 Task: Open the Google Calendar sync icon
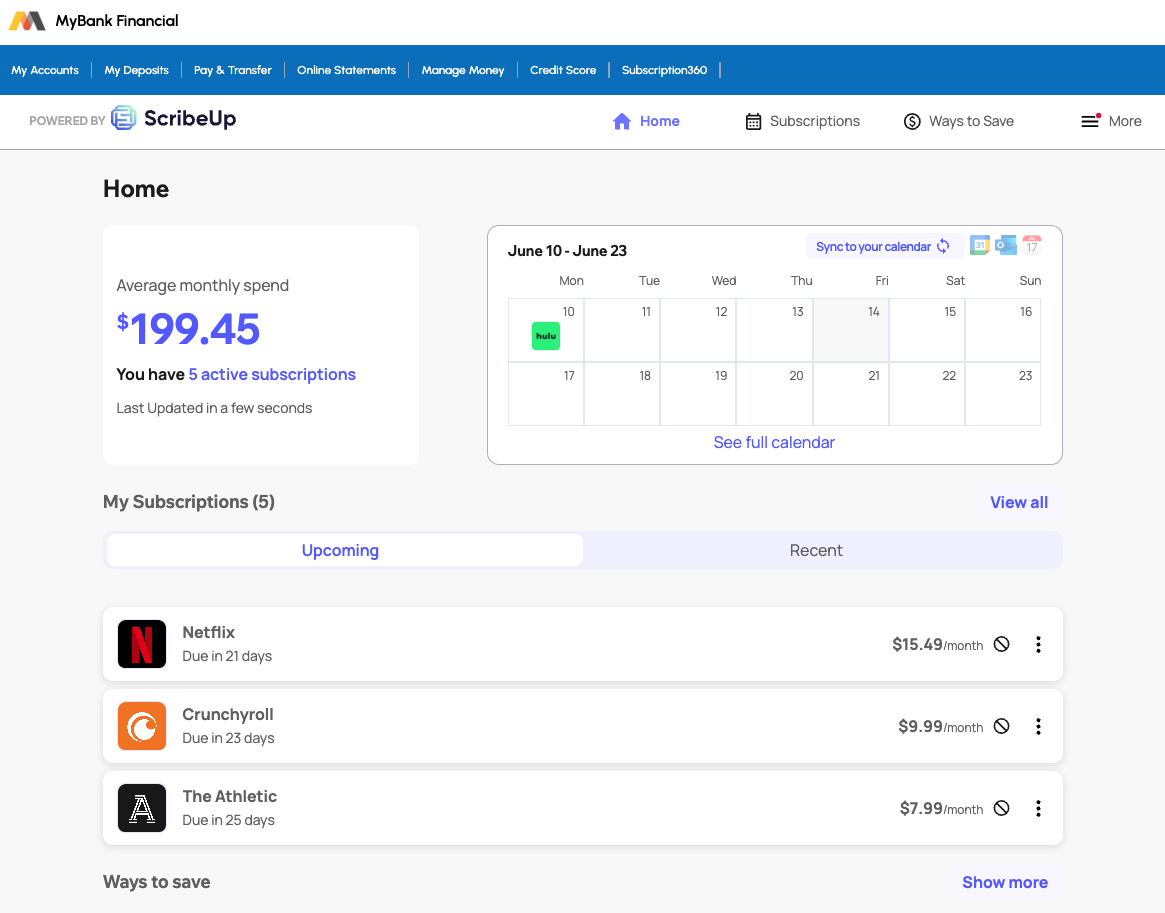(979, 244)
